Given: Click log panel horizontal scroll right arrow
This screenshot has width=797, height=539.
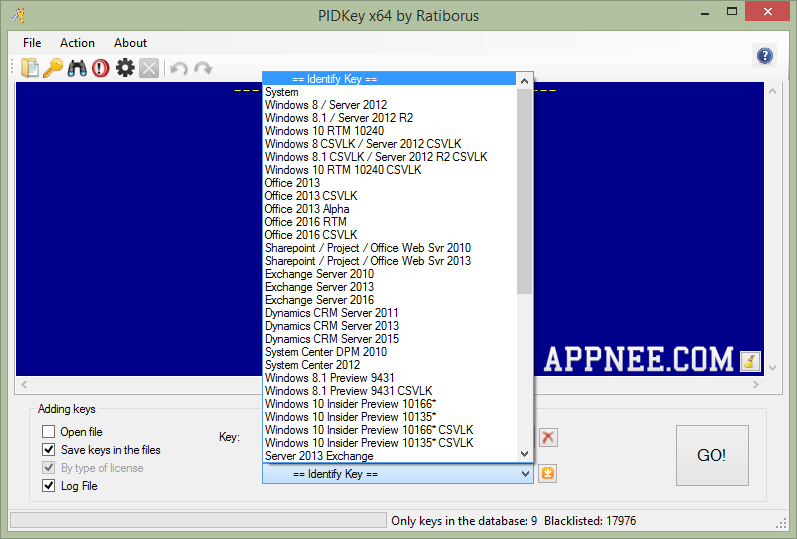Looking at the screenshot, I should (756, 384).
